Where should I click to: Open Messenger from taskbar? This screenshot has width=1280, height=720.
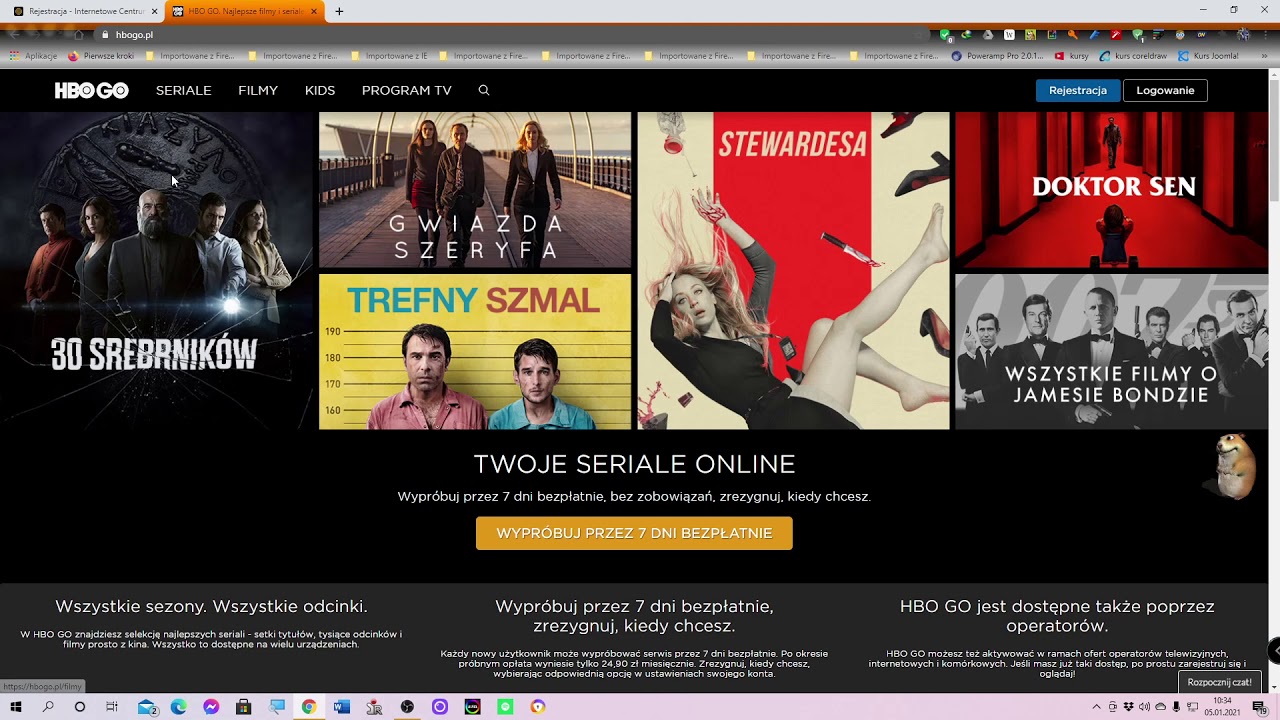(x=211, y=707)
